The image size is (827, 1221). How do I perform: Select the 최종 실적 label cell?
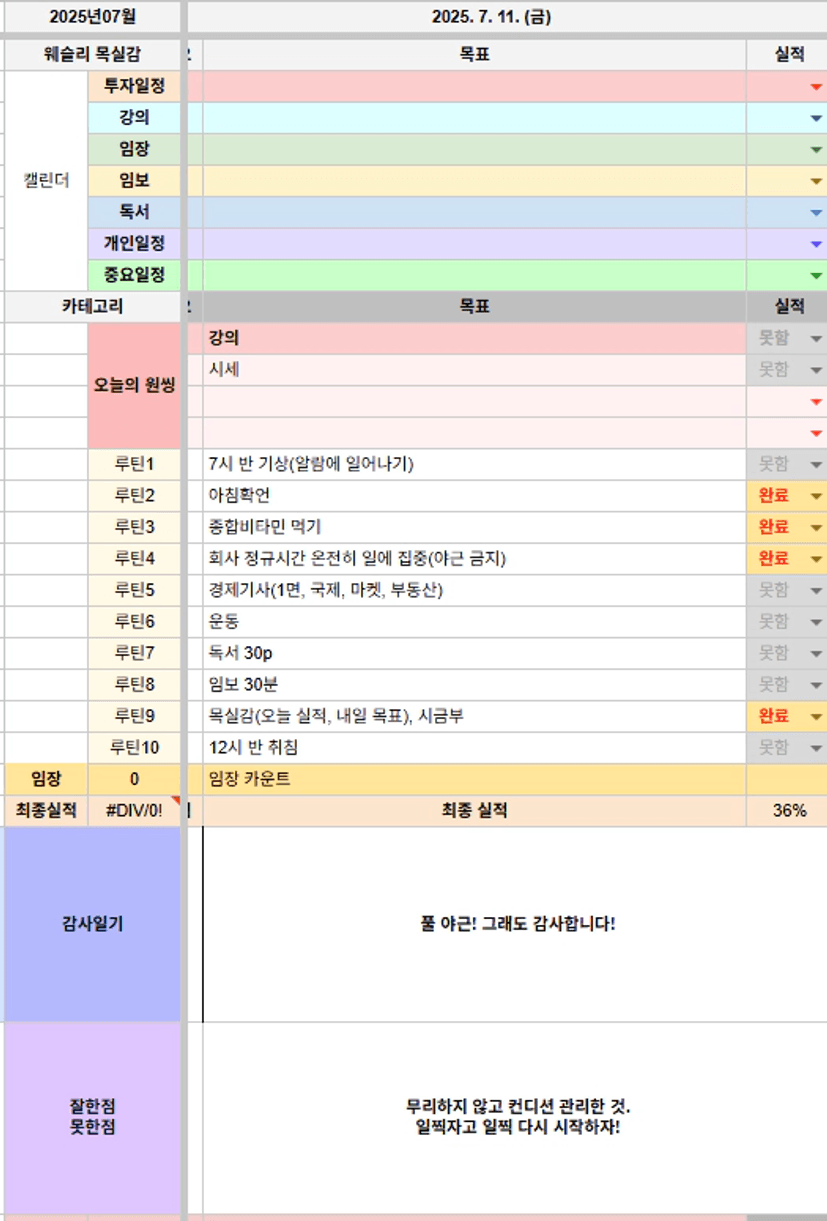pyautogui.click(x=474, y=811)
